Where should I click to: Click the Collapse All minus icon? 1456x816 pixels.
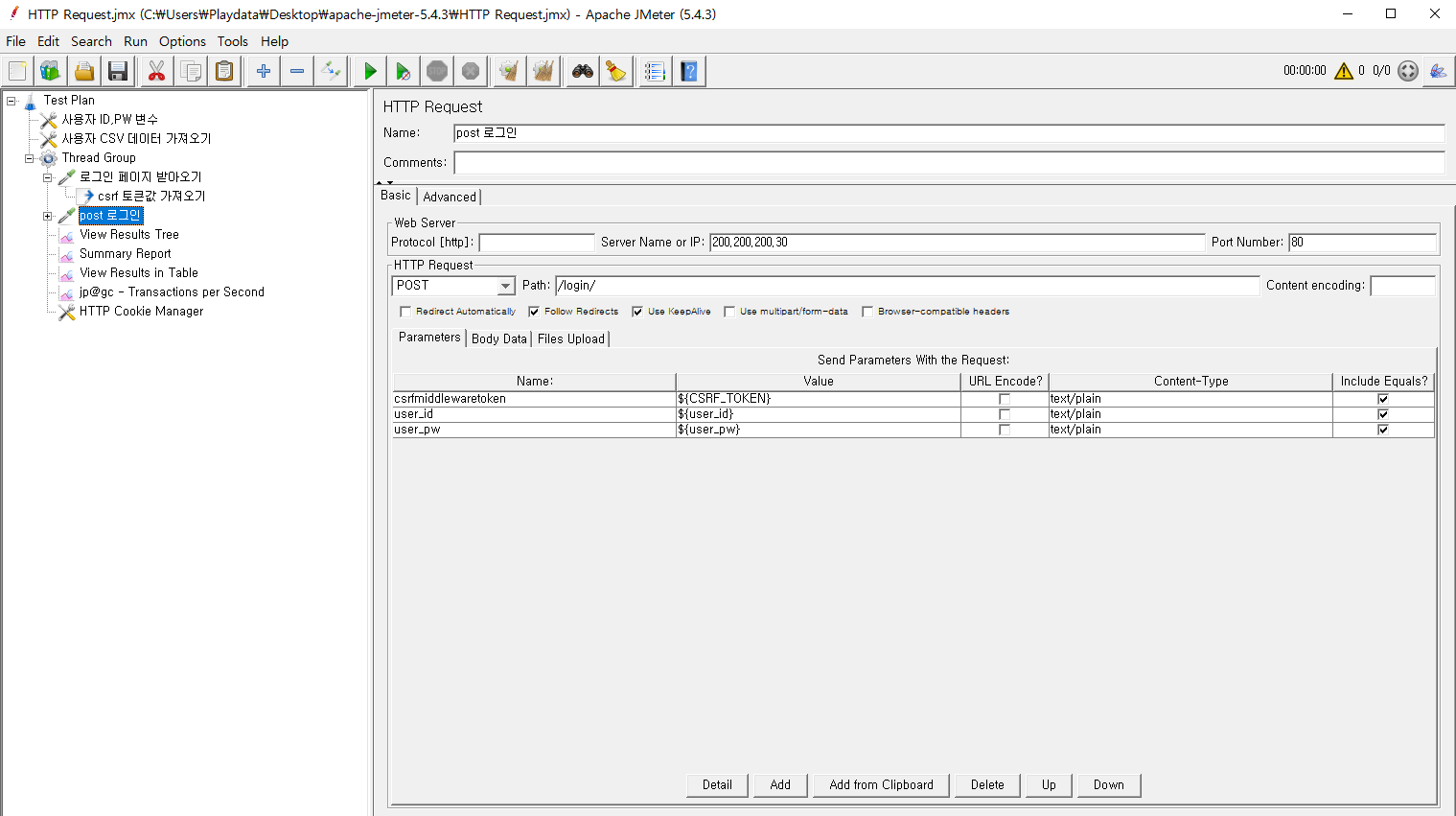(297, 71)
